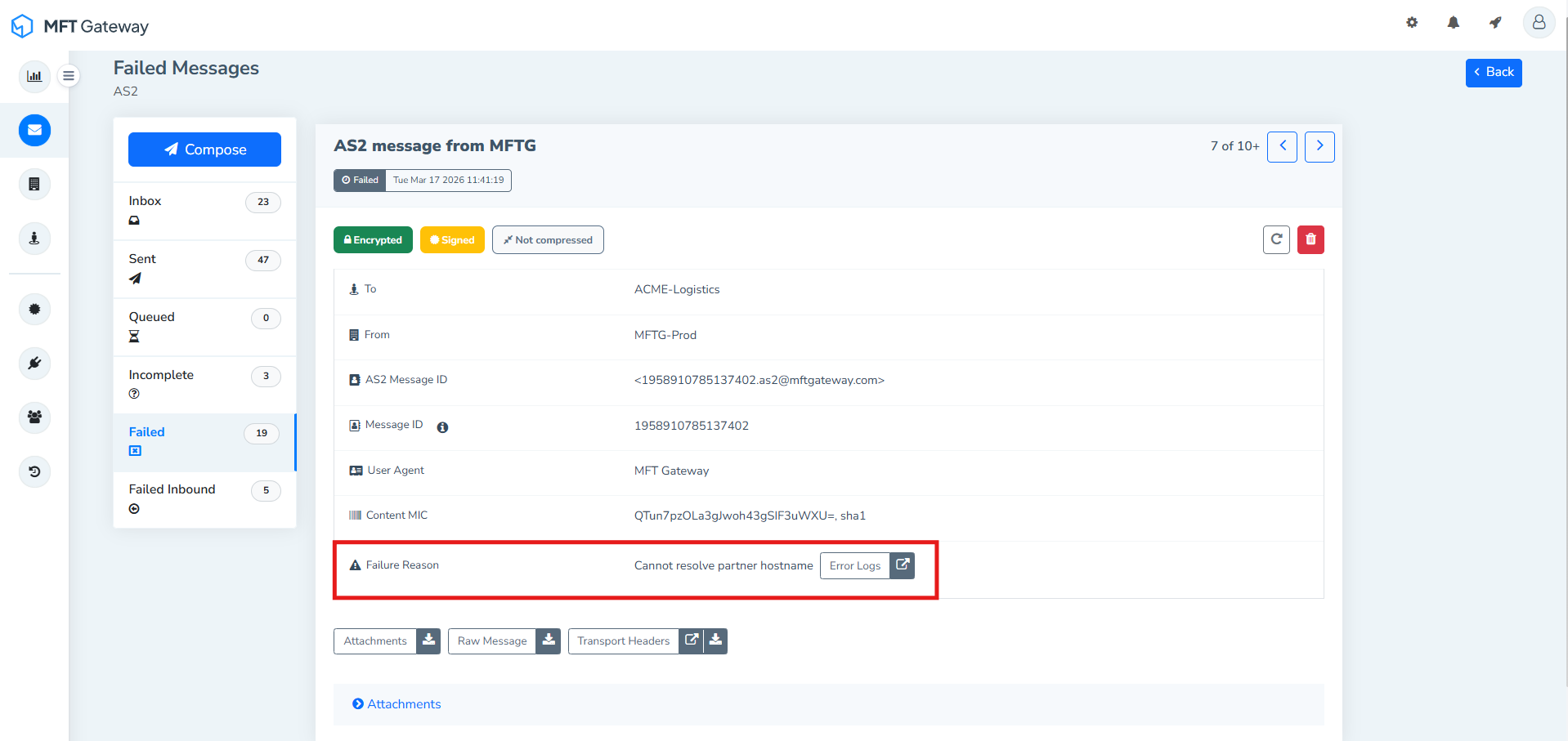This screenshot has height=741, width=1568.
Task: Open notifications bell icon
Action: [x=1453, y=23]
